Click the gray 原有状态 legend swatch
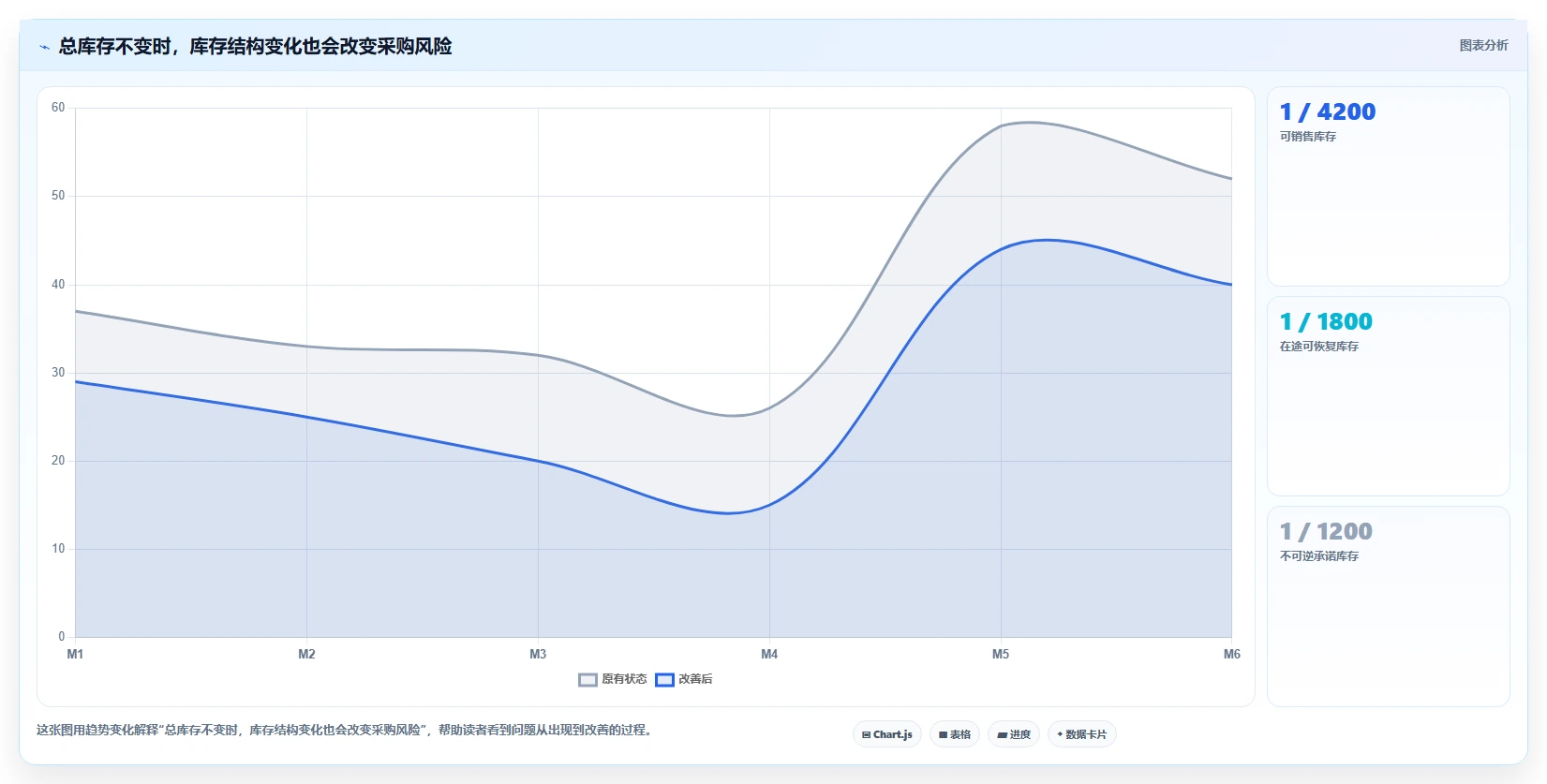Screen dimensions: 1547x784 click(x=588, y=680)
